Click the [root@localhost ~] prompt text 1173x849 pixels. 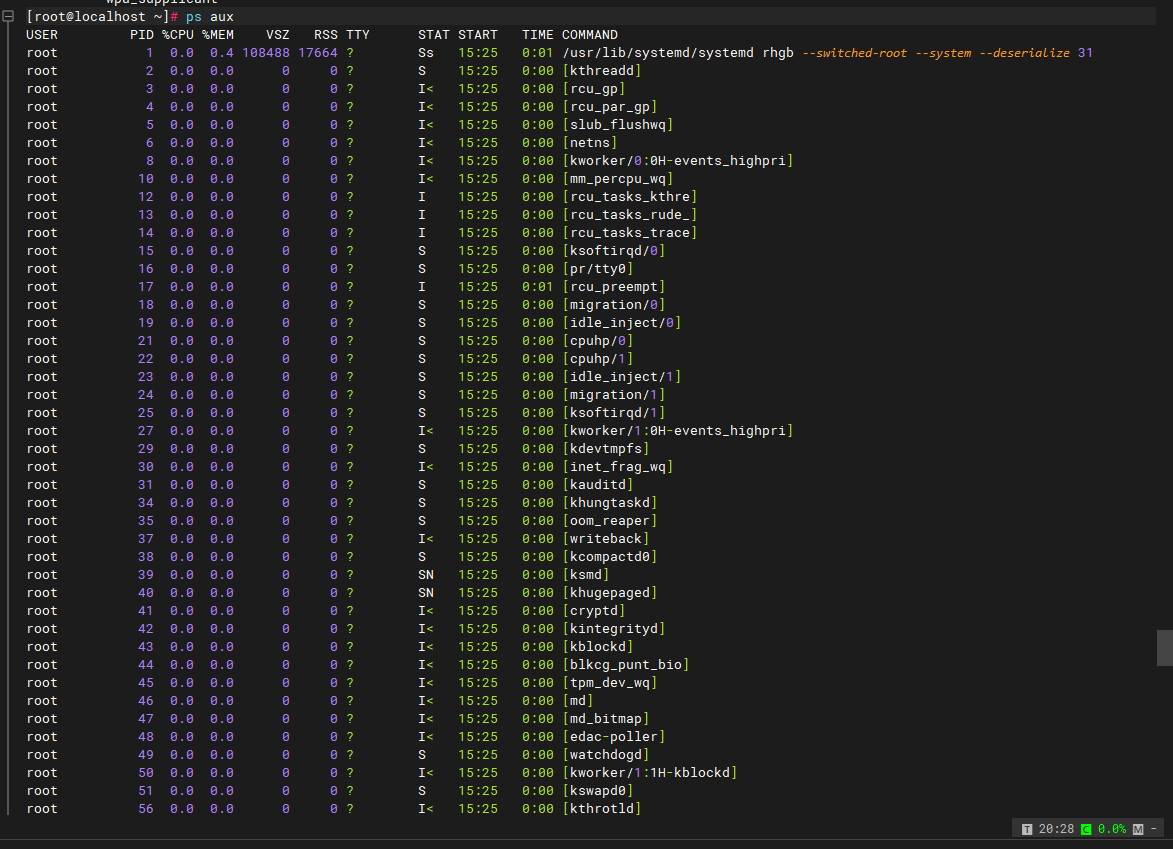(x=97, y=16)
